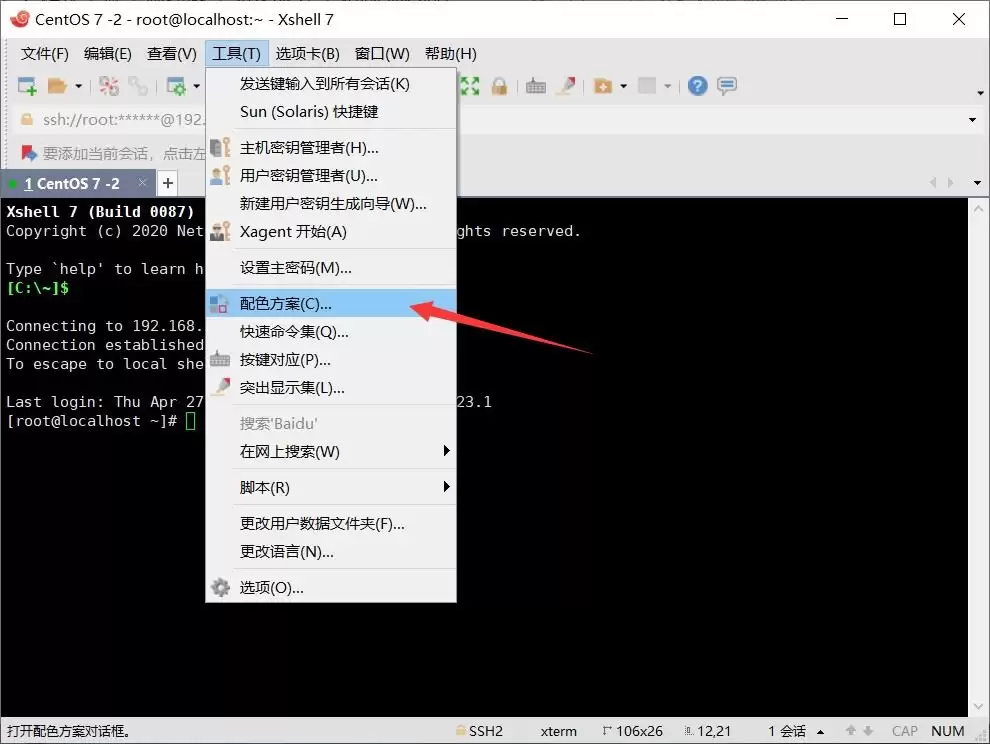
Task: Click the xterm status bar entry
Action: point(558,731)
